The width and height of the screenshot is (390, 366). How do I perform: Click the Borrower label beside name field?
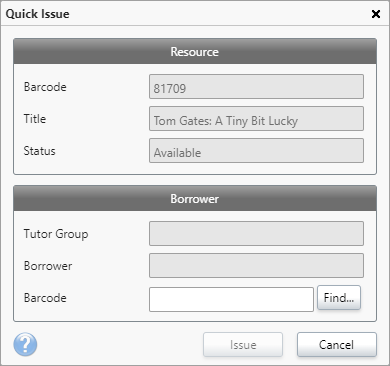[x=48, y=266]
